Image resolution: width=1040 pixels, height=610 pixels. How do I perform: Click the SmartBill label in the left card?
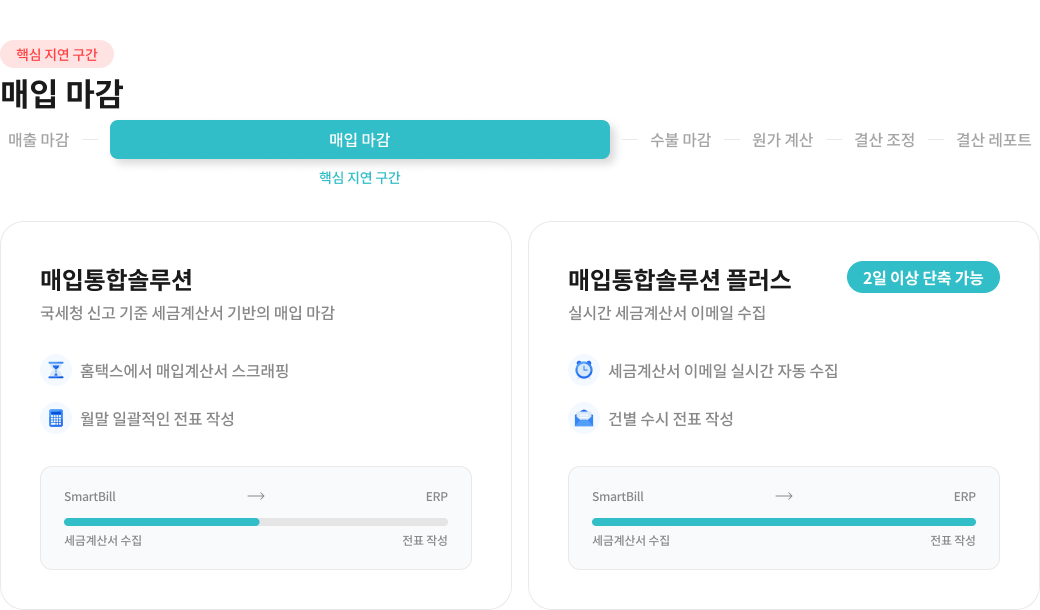(88, 495)
